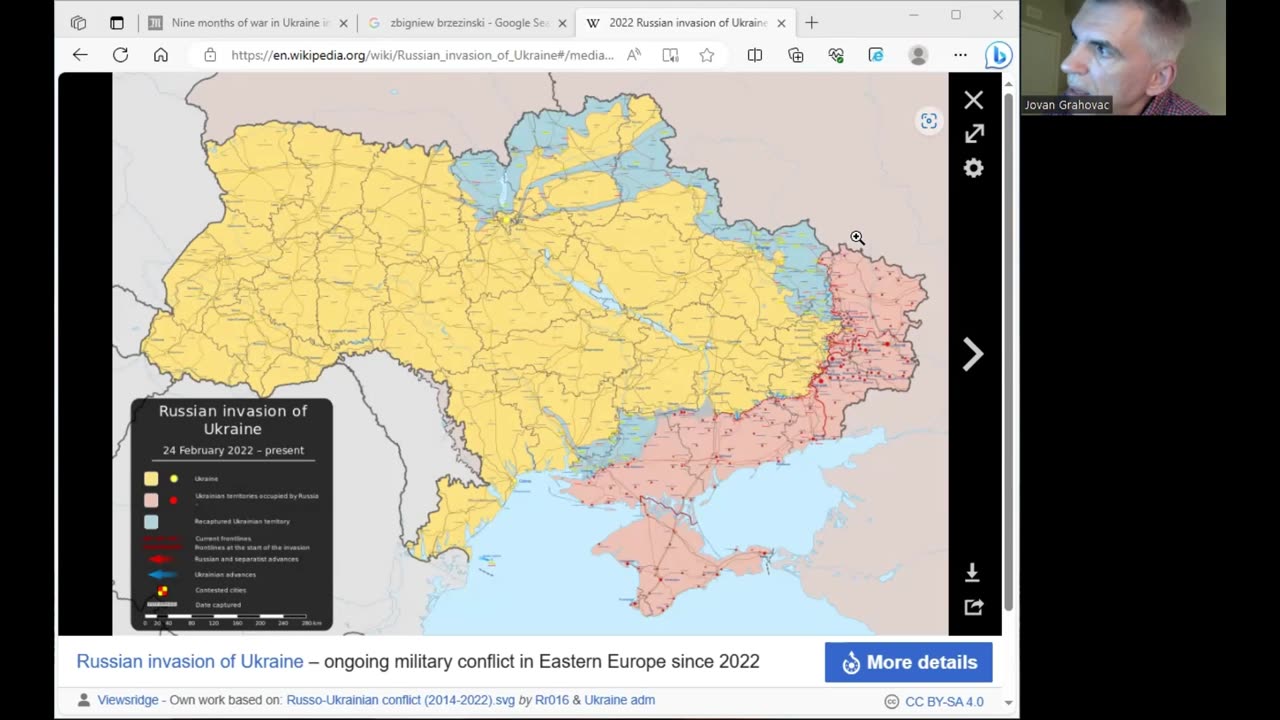Share or embed this file icon

click(973, 607)
